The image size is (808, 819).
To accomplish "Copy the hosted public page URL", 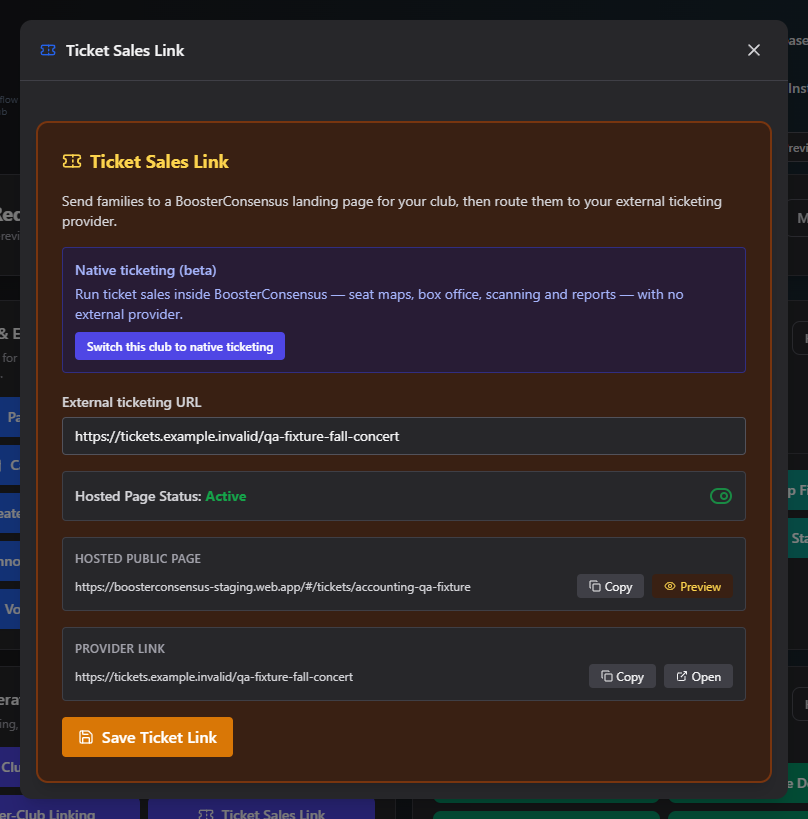I will [610, 587].
